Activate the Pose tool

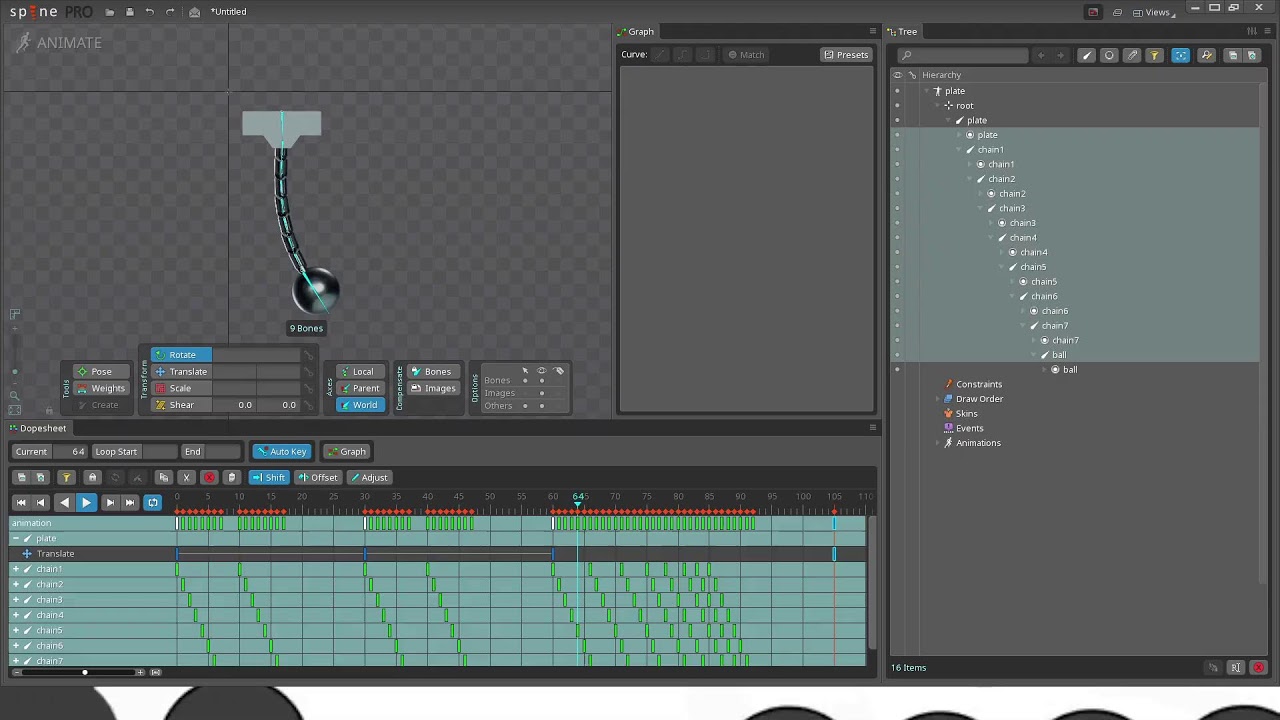101,372
